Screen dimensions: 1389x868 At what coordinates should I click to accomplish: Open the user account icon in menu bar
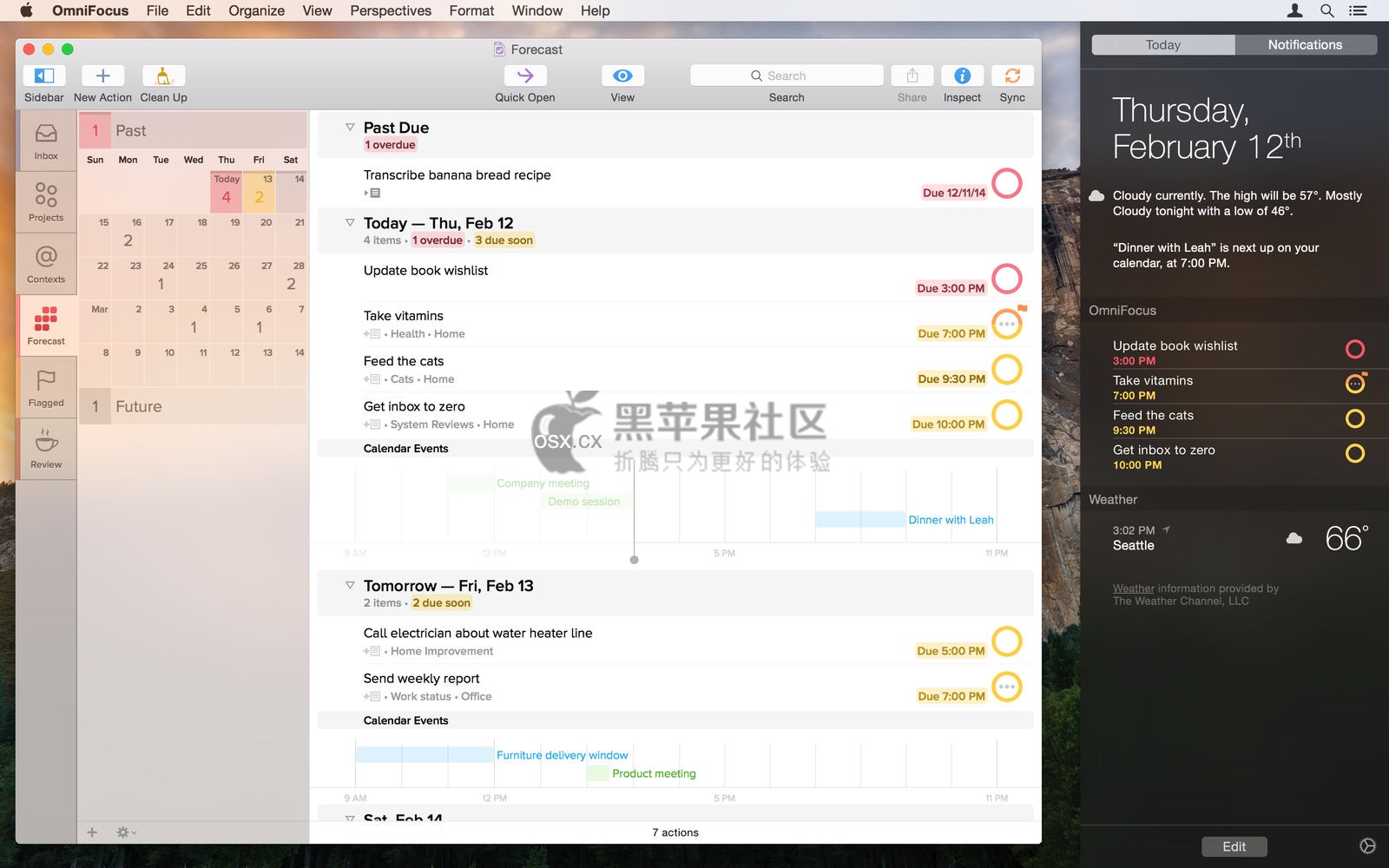1294,10
